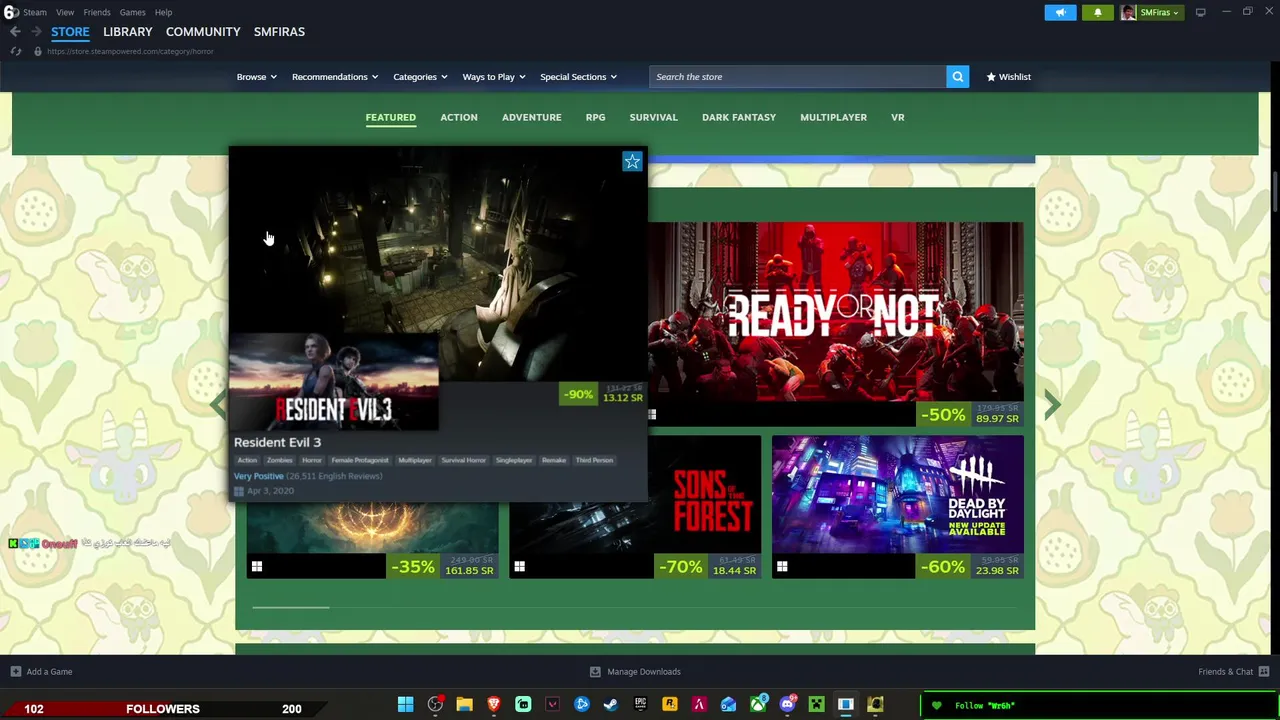Open the Friends menu
The image size is (1280, 720).
click(x=97, y=12)
